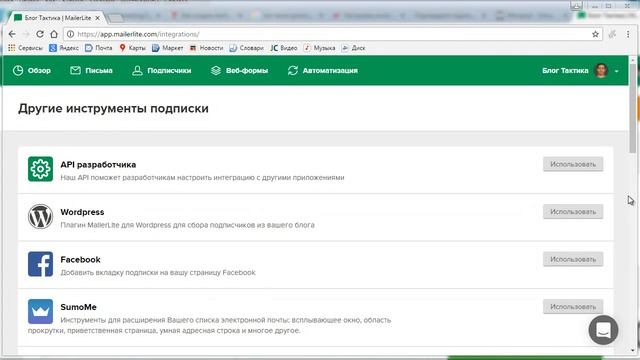
Task: Open Почта bookmark
Action: tap(98, 48)
